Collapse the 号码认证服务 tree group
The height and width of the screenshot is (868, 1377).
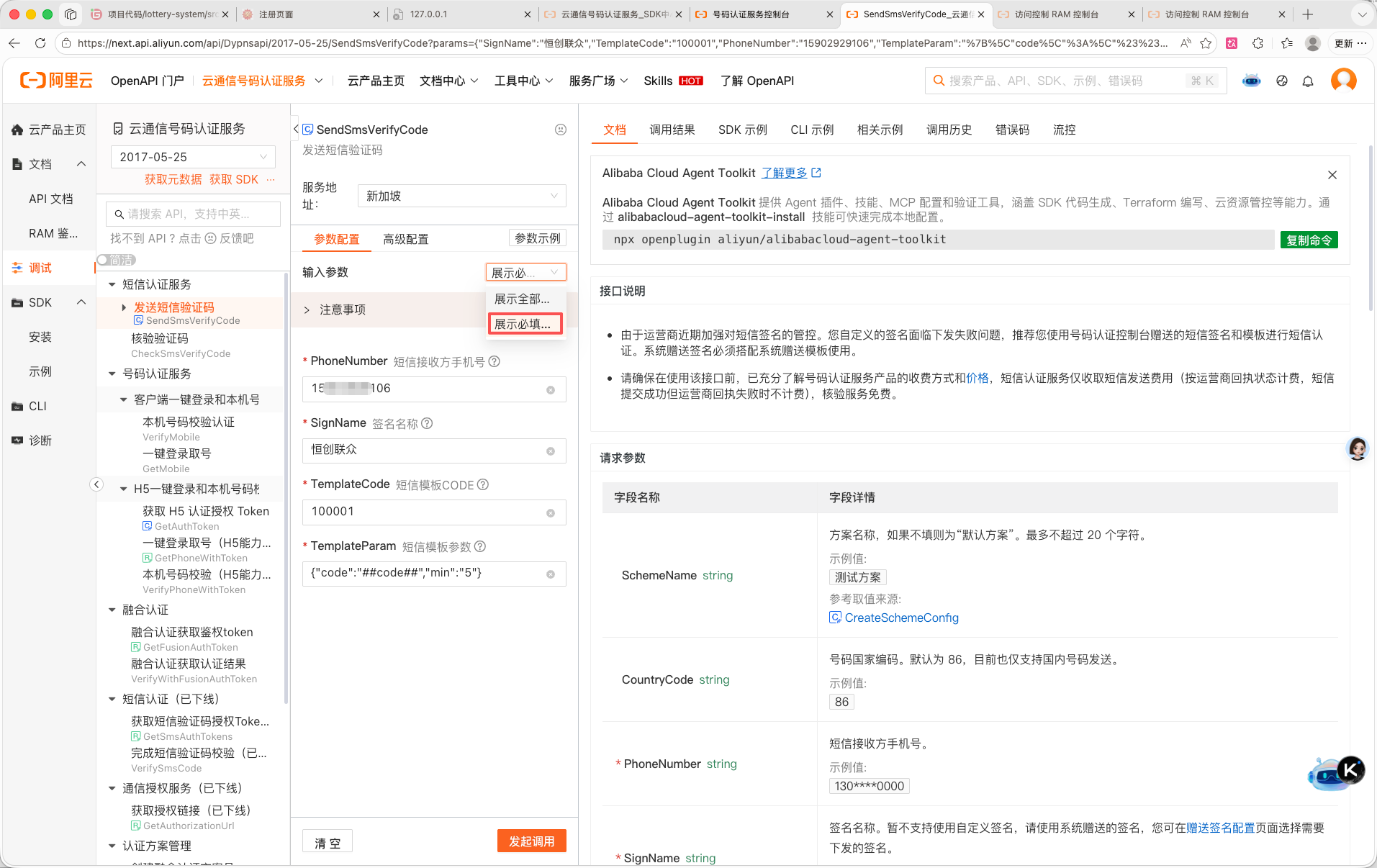[x=112, y=374]
